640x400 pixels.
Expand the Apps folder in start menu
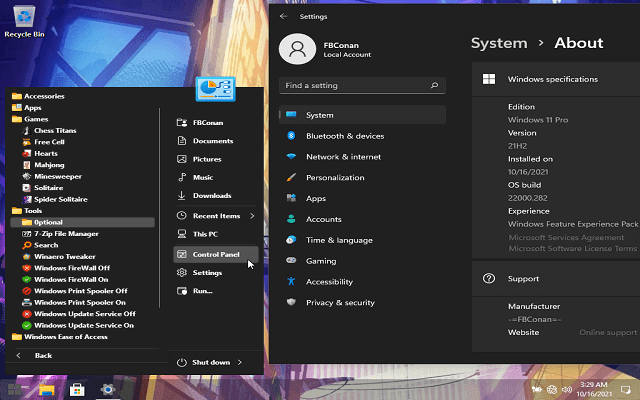pyautogui.click(x=27, y=108)
